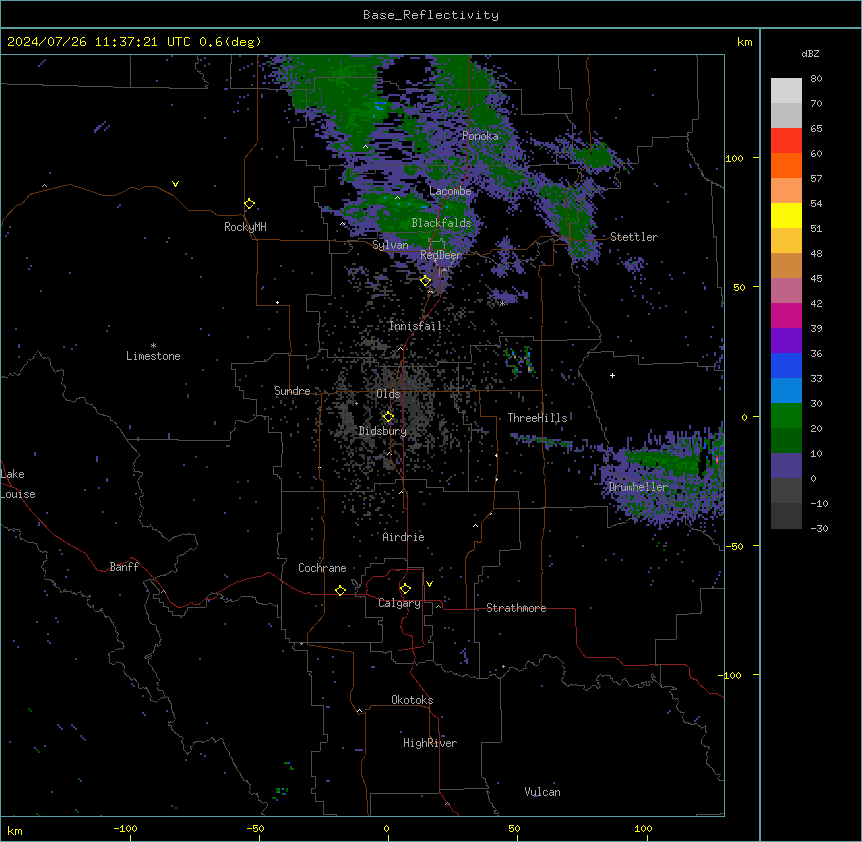
Task: Click the Cochrane city label
Action: point(322,568)
